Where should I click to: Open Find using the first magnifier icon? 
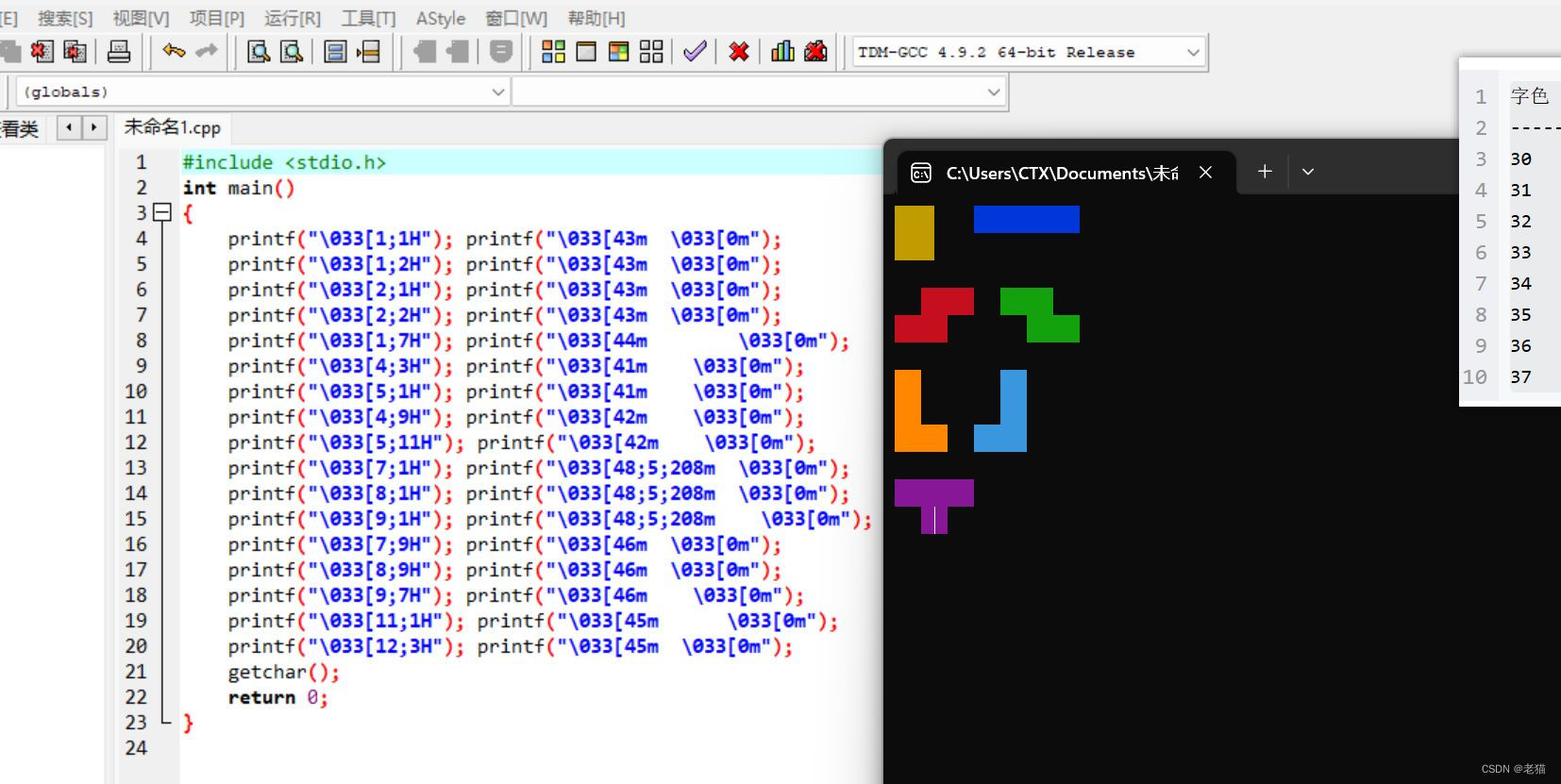coord(259,52)
